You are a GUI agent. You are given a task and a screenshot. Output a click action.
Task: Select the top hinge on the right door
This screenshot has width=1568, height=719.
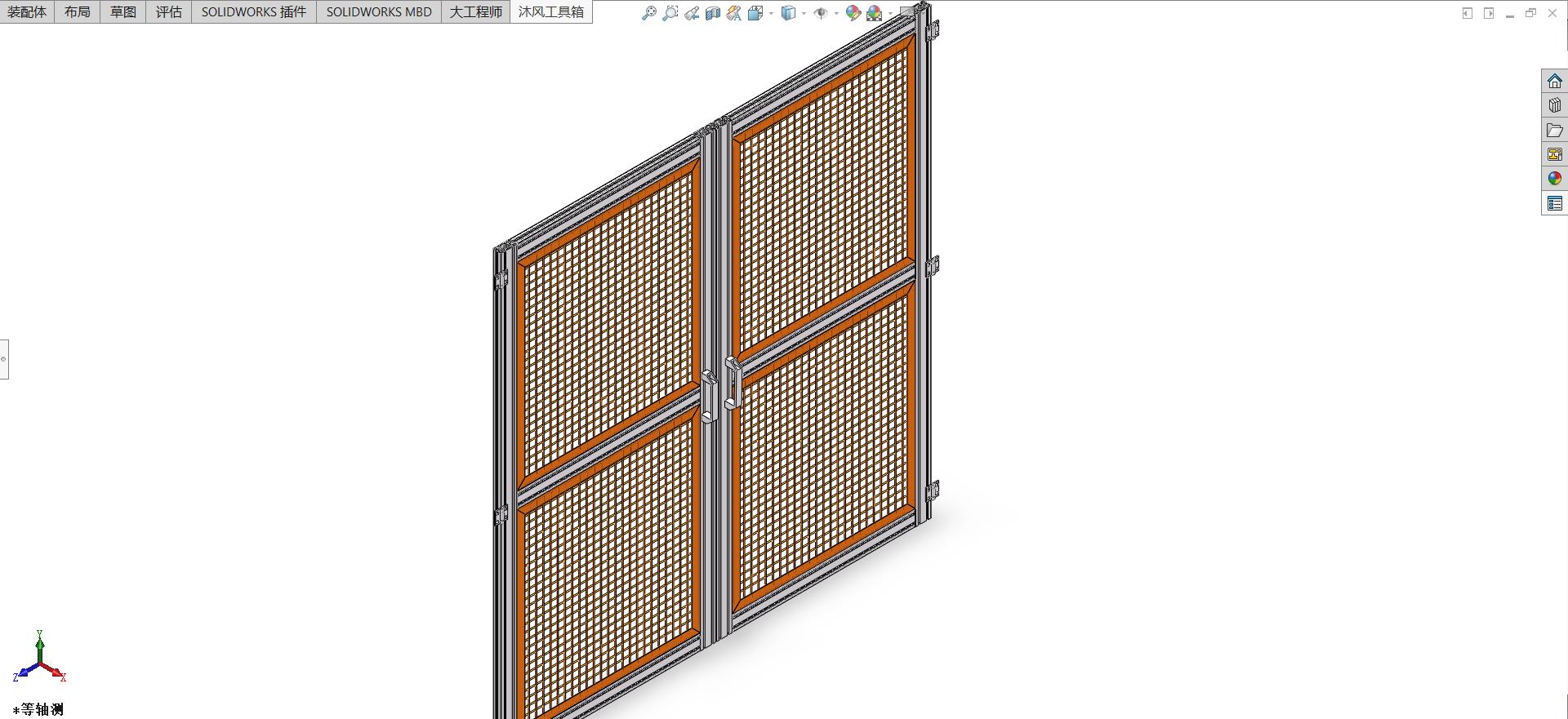(x=932, y=30)
